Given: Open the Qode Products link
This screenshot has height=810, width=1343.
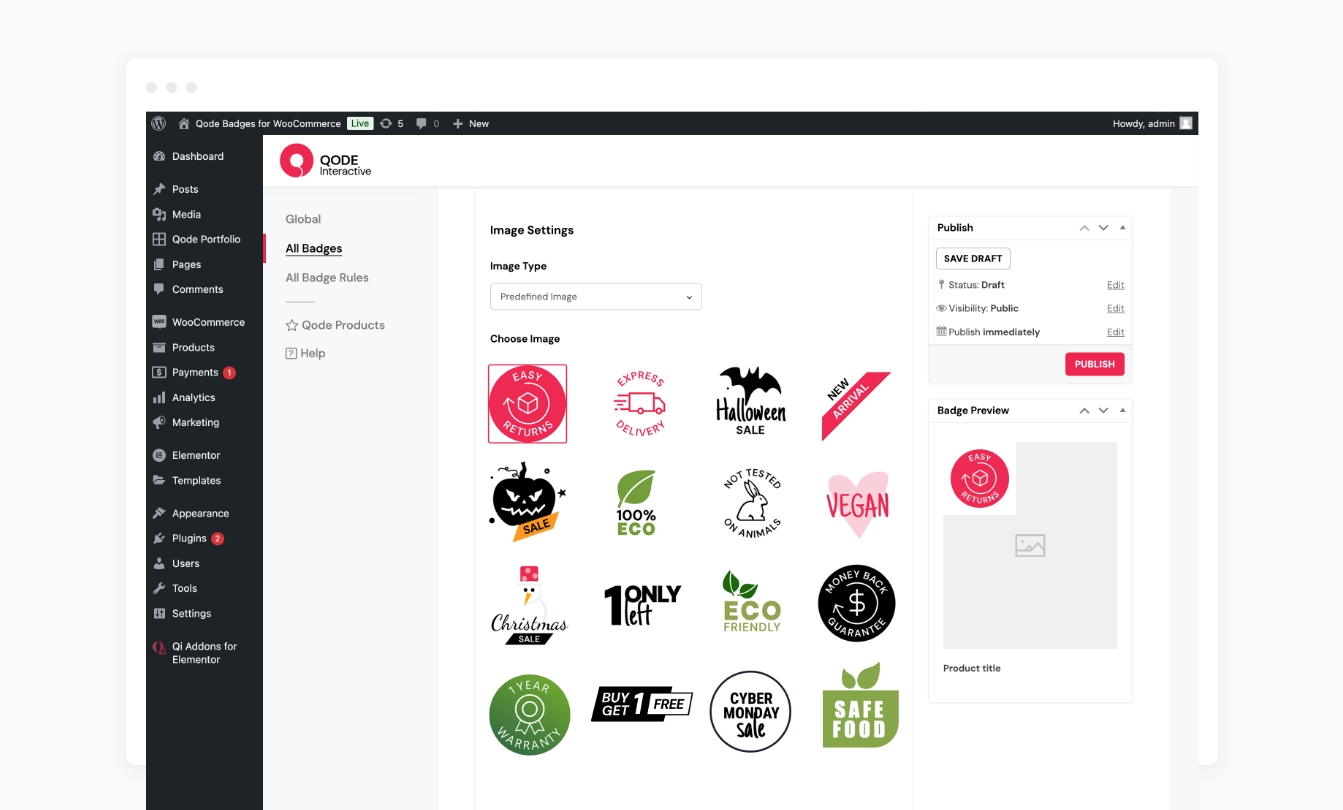Looking at the screenshot, I should pos(335,325).
